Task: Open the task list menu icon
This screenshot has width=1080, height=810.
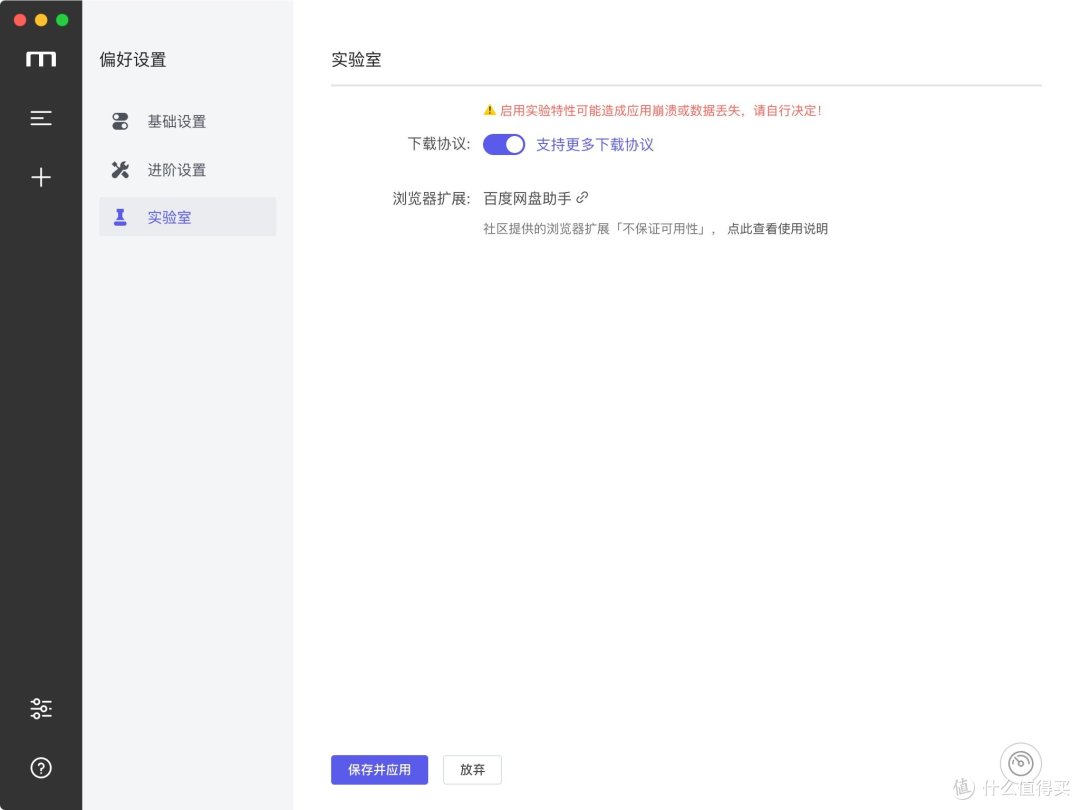Action: [x=41, y=118]
